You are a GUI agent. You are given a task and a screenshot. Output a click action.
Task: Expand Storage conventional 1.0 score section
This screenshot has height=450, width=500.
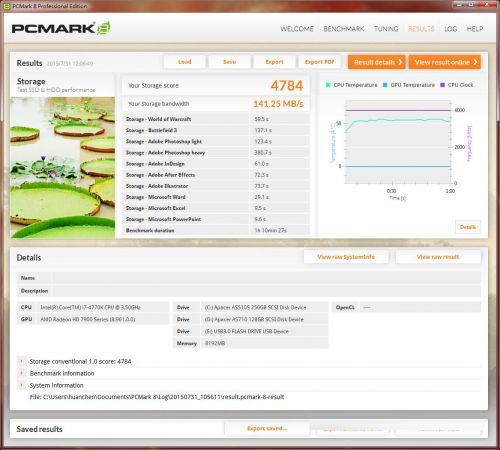[x=21, y=361]
